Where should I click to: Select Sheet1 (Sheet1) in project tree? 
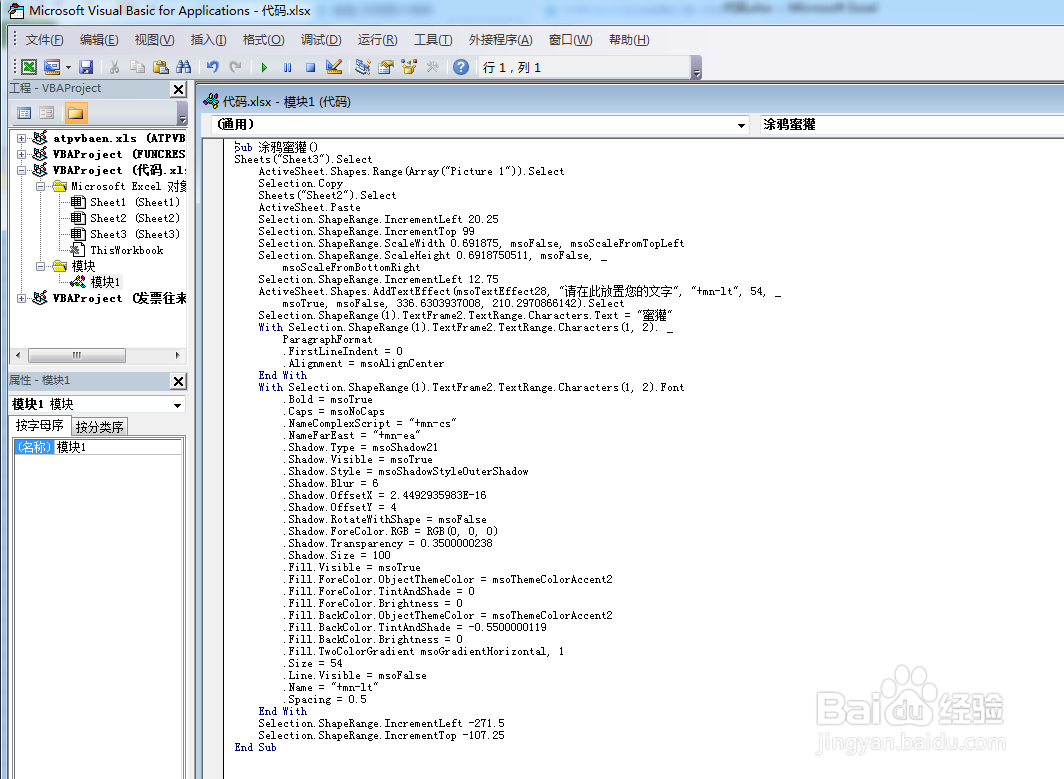(134, 202)
